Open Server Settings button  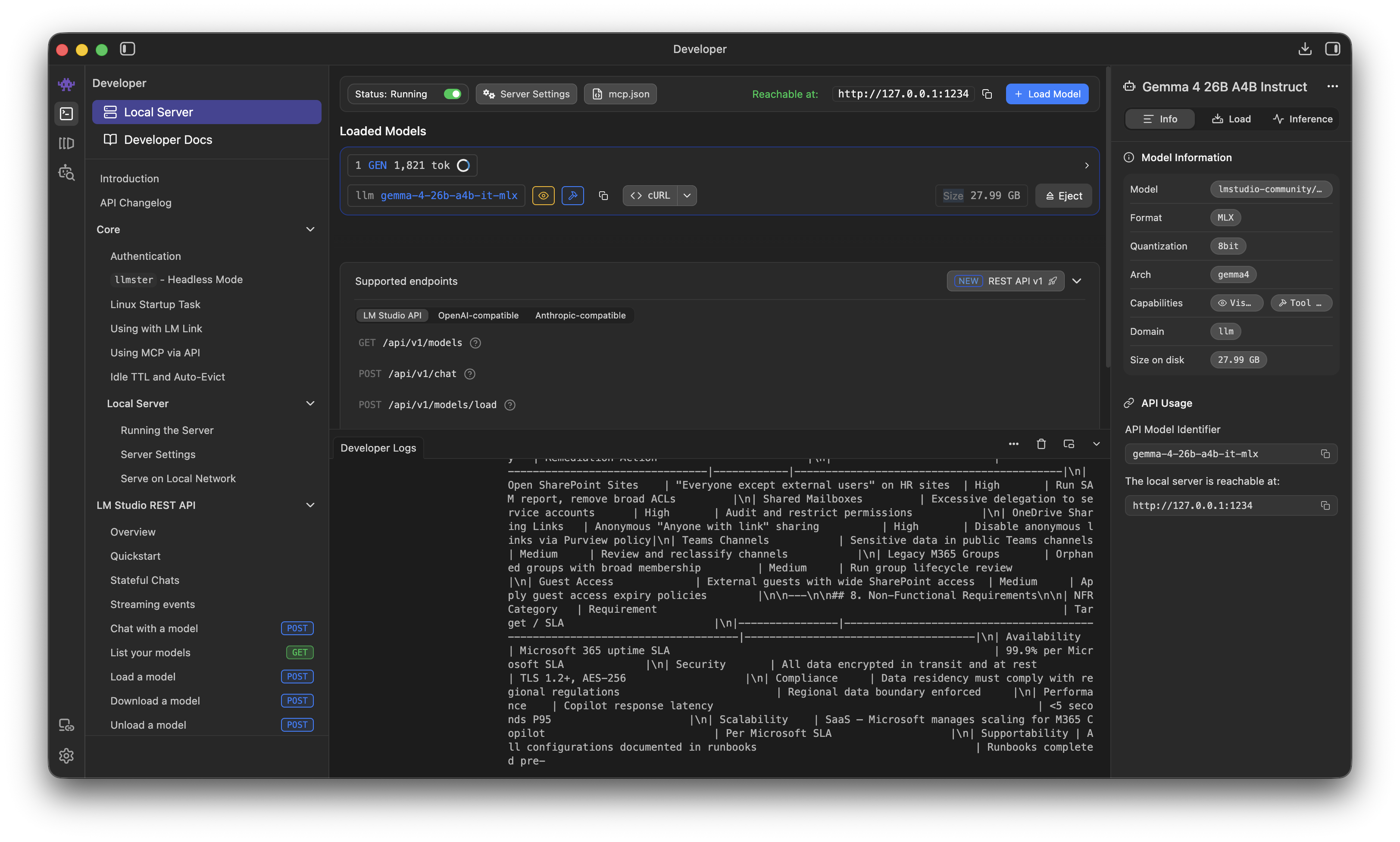tap(526, 94)
